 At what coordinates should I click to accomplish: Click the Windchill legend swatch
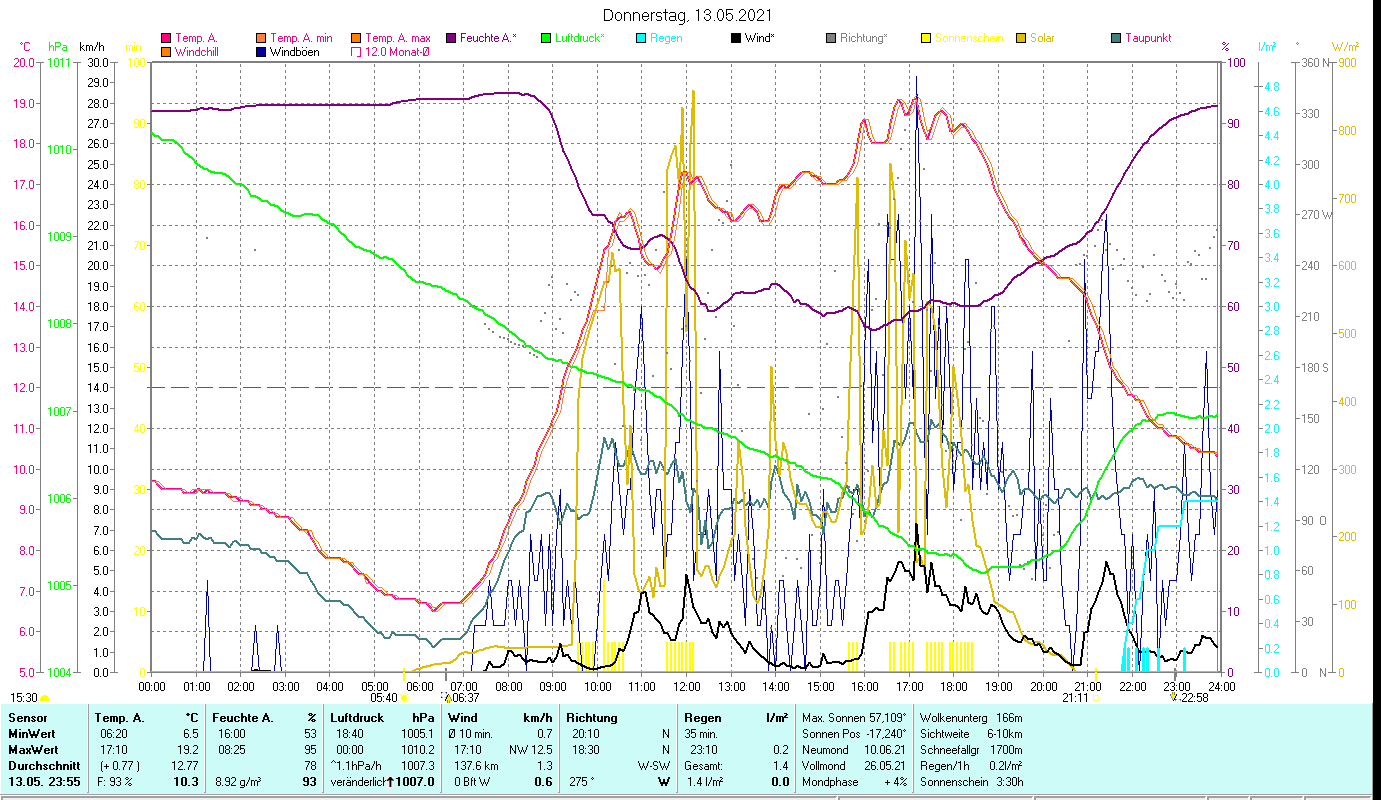coord(165,52)
